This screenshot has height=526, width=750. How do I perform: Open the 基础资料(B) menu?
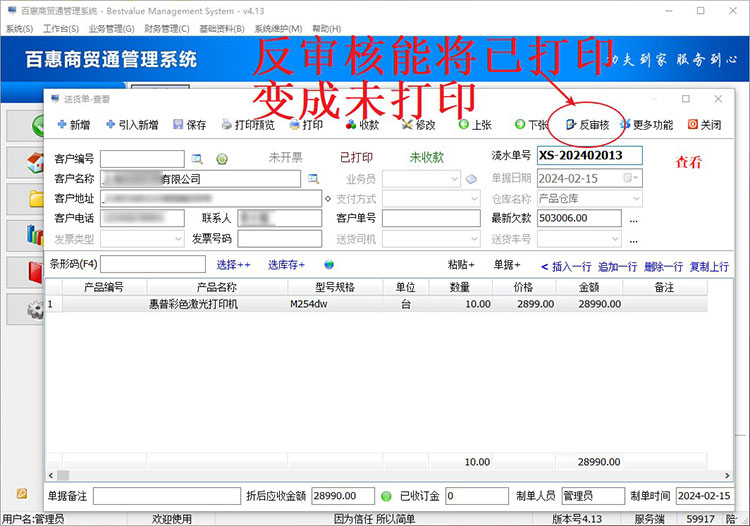pyautogui.click(x=222, y=29)
